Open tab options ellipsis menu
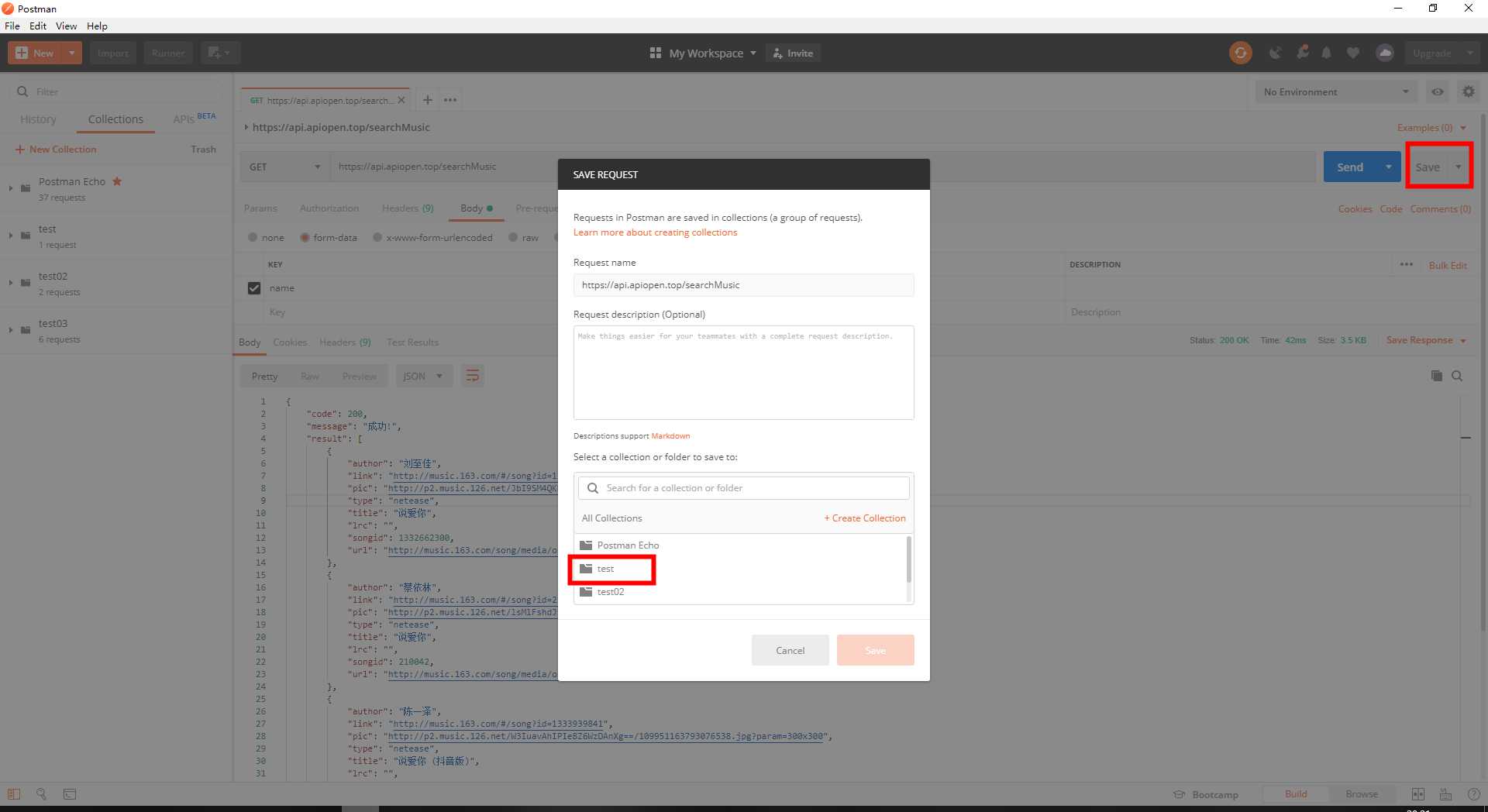 click(x=450, y=100)
